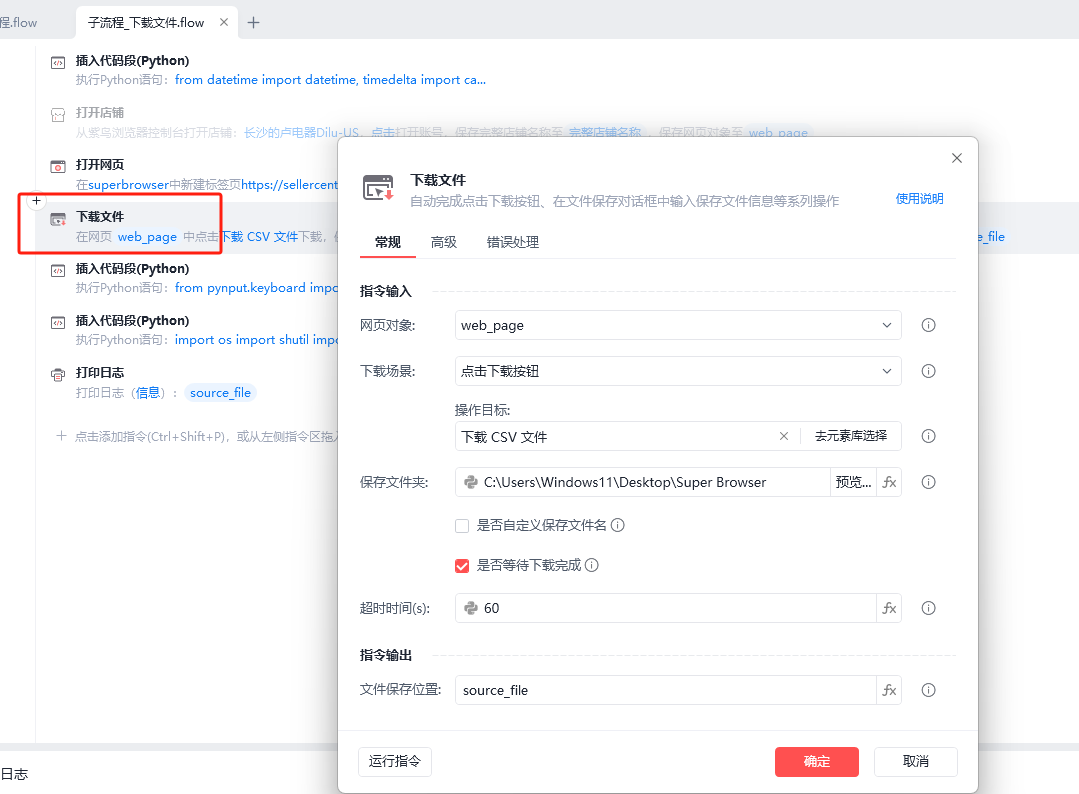The width and height of the screenshot is (1079, 794).
Task: Expand the 下载场景 dropdown
Action: (886, 372)
